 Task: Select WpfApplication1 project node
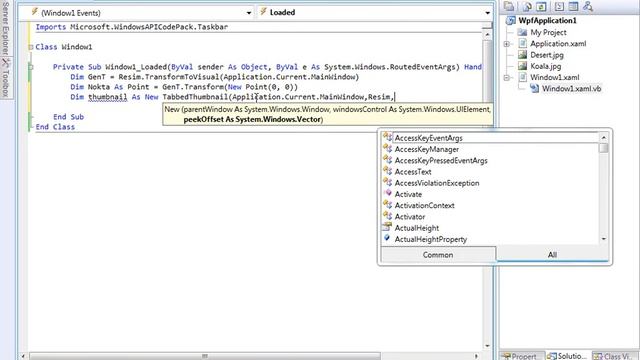(x=547, y=20)
